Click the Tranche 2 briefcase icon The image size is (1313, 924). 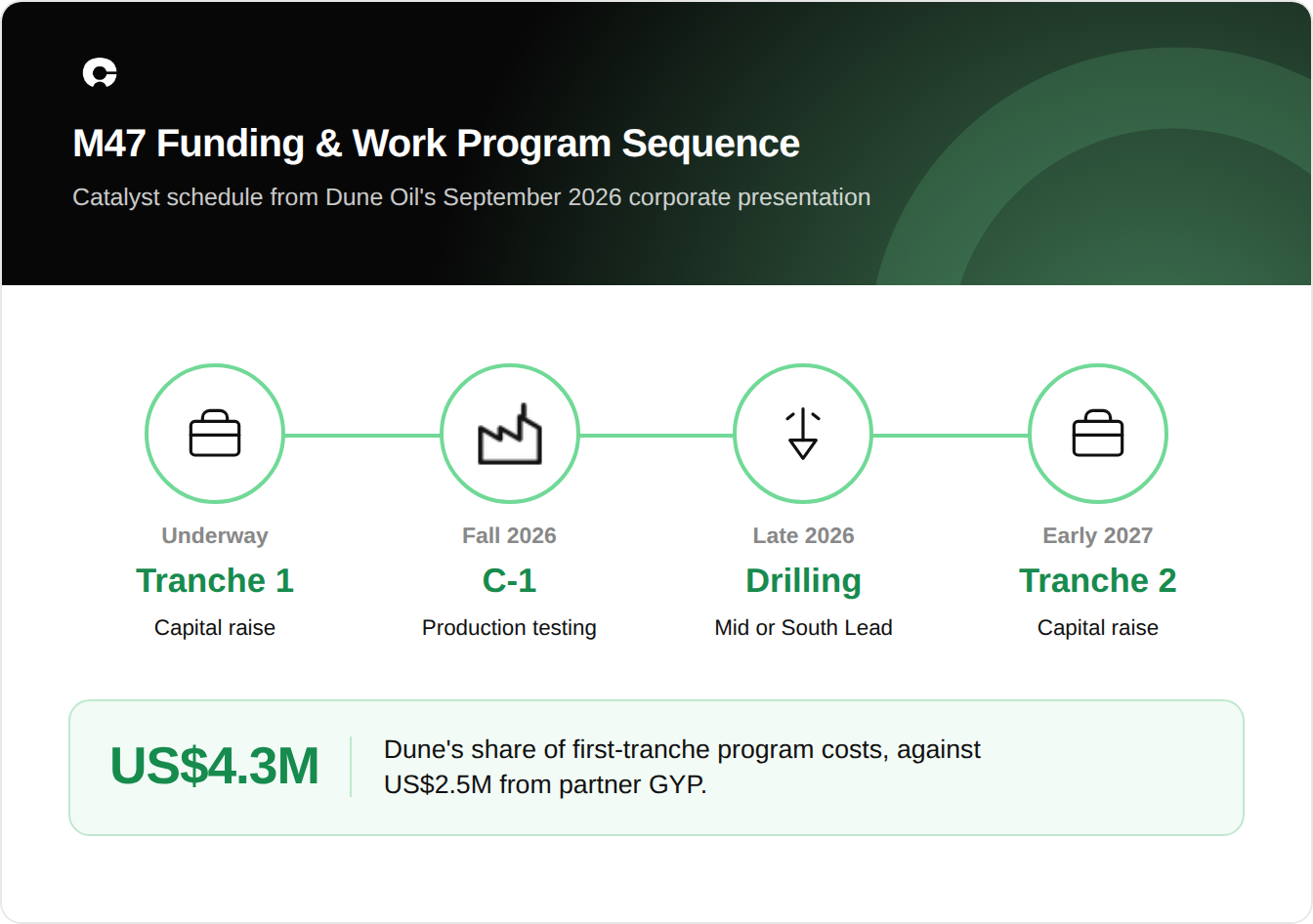click(1098, 434)
